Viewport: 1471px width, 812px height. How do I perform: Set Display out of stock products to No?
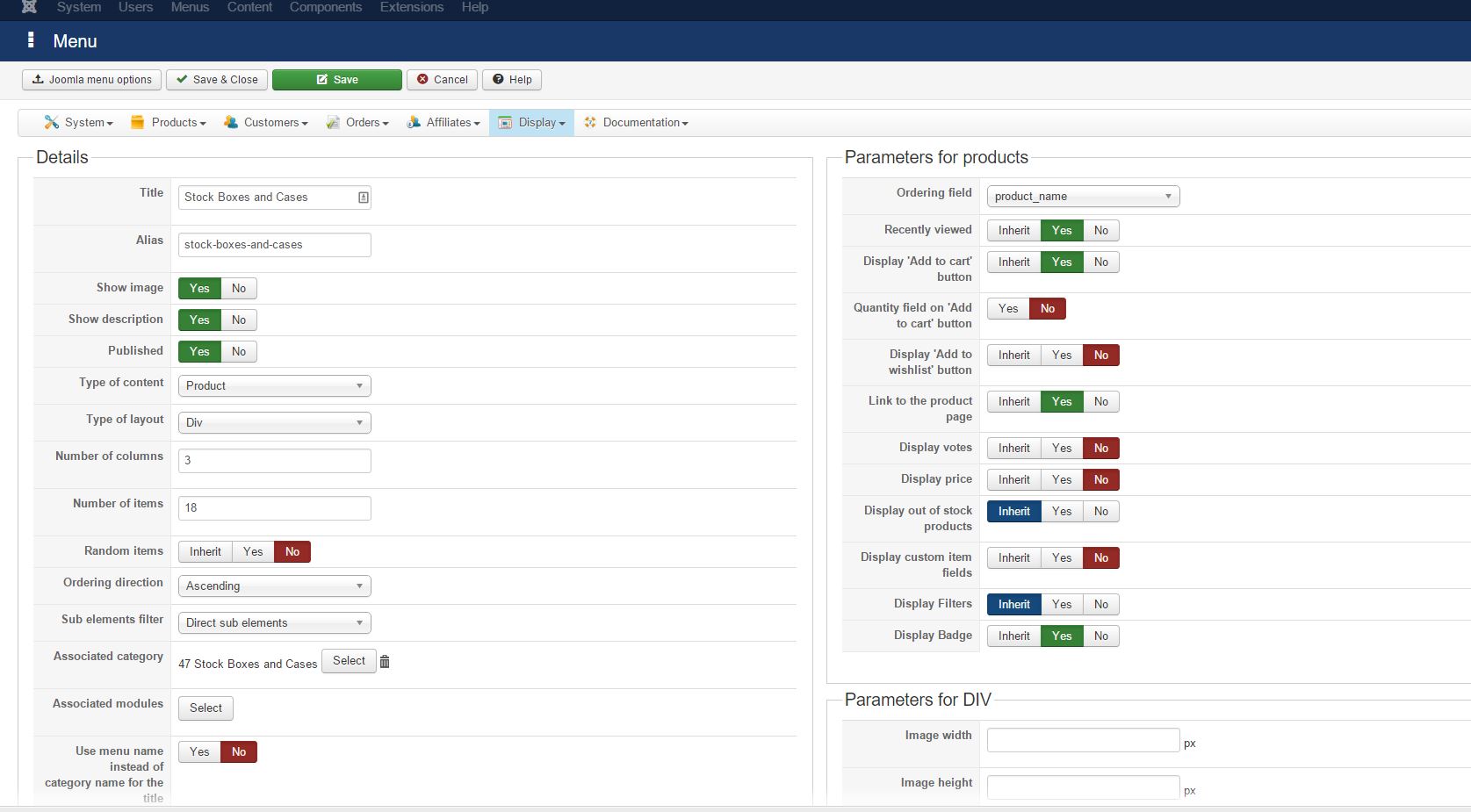point(1101,511)
